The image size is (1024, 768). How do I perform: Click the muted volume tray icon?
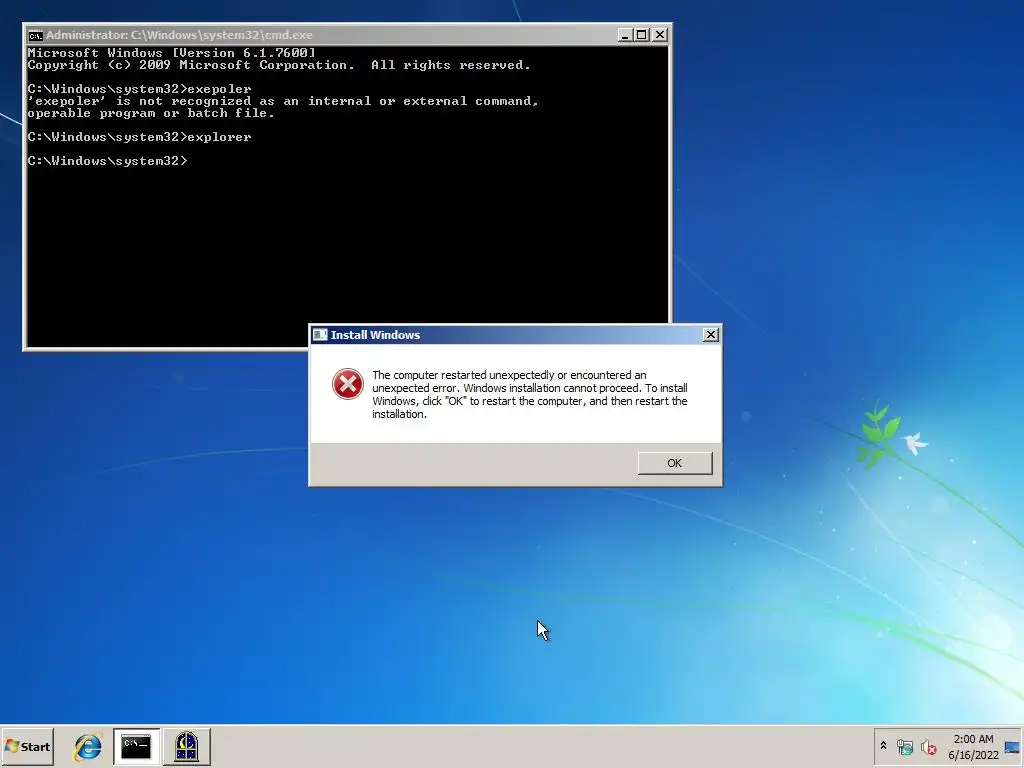928,746
